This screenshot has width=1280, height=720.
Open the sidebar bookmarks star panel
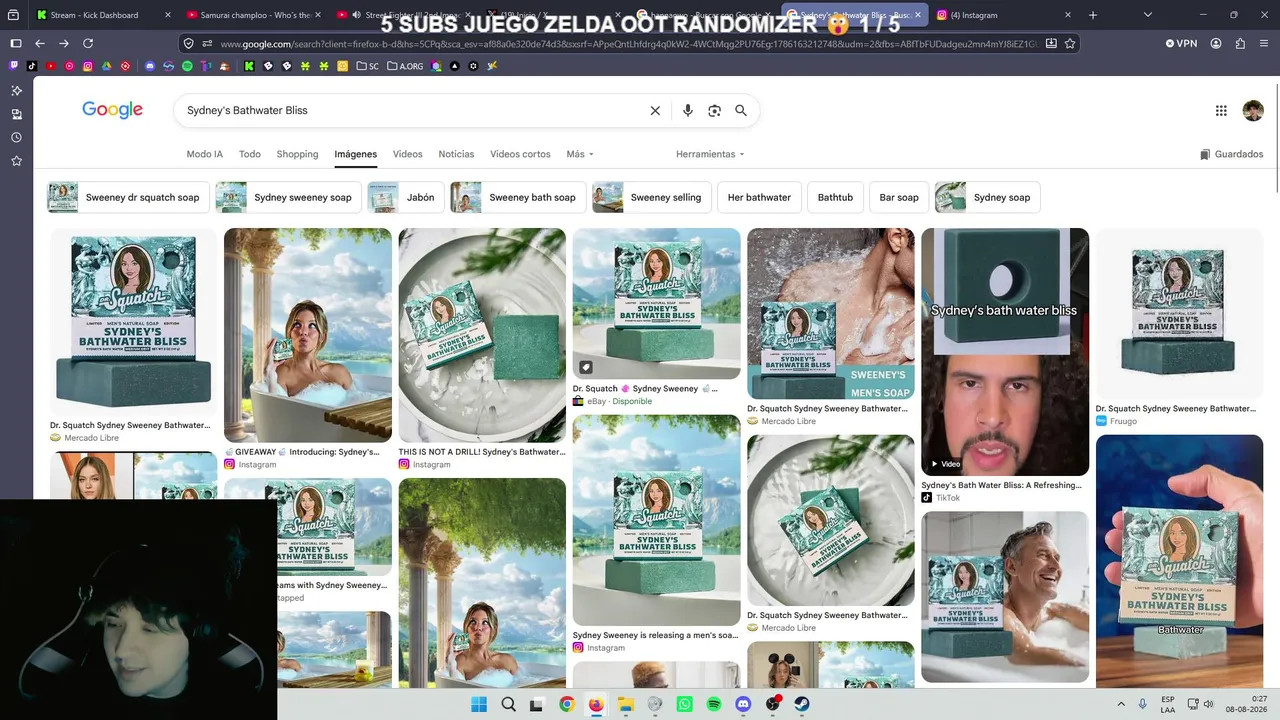pyautogui.click(x=16, y=161)
